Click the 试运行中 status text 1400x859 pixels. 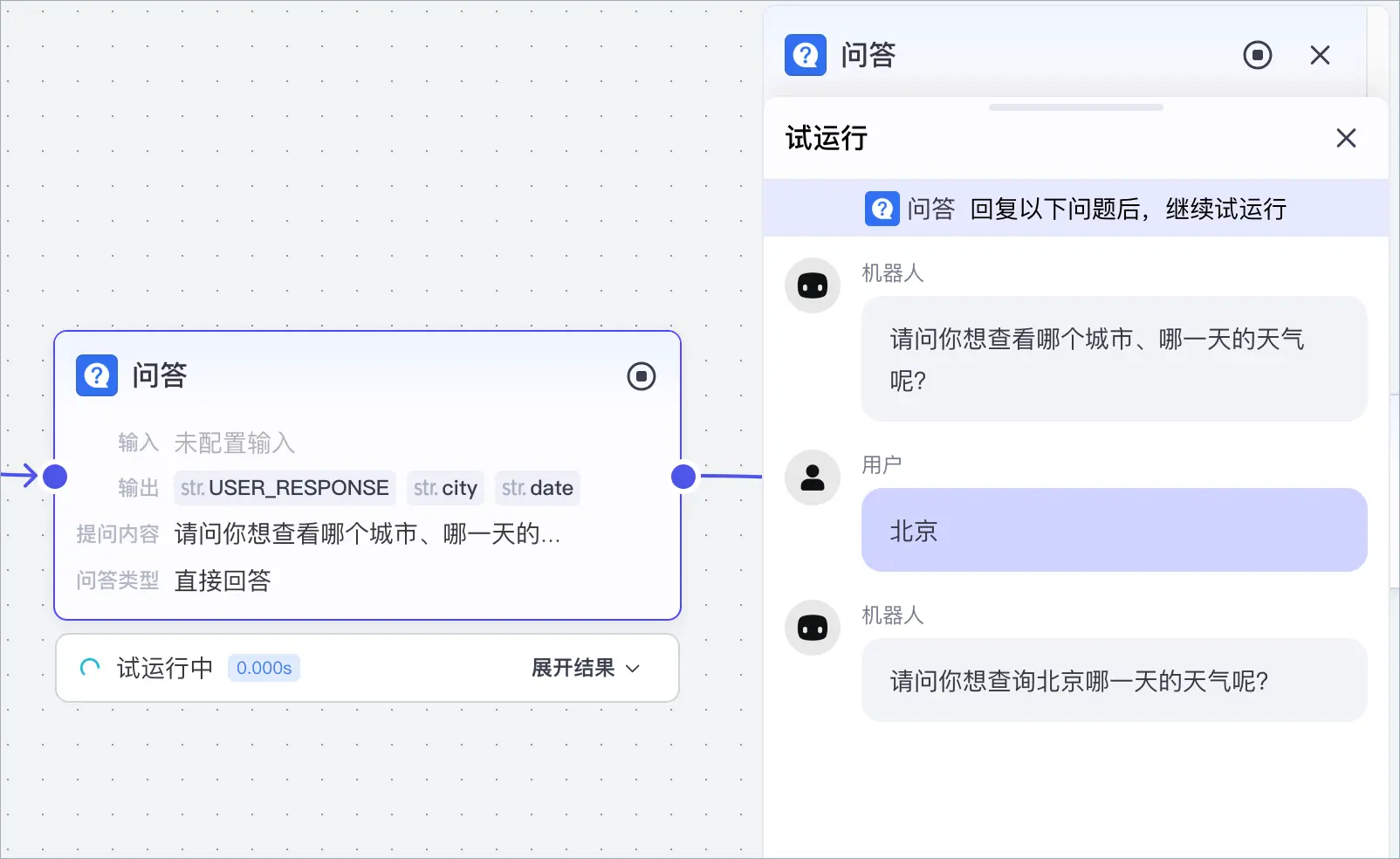coord(165,668)
